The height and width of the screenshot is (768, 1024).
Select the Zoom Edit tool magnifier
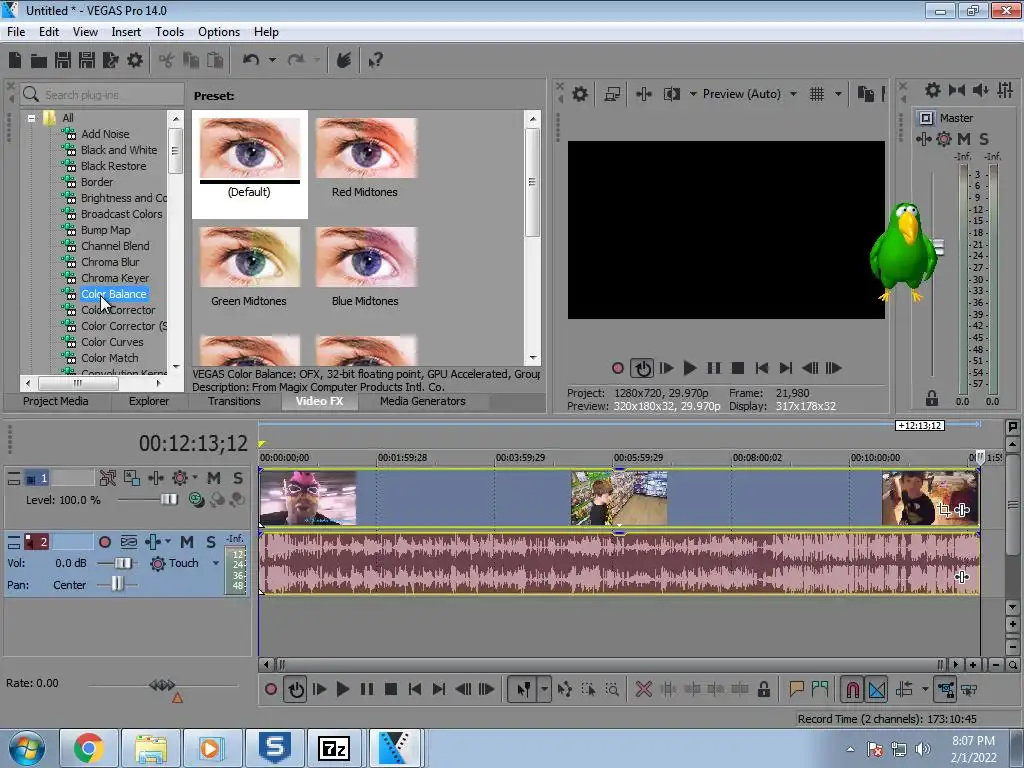click(x=612, y=689)
